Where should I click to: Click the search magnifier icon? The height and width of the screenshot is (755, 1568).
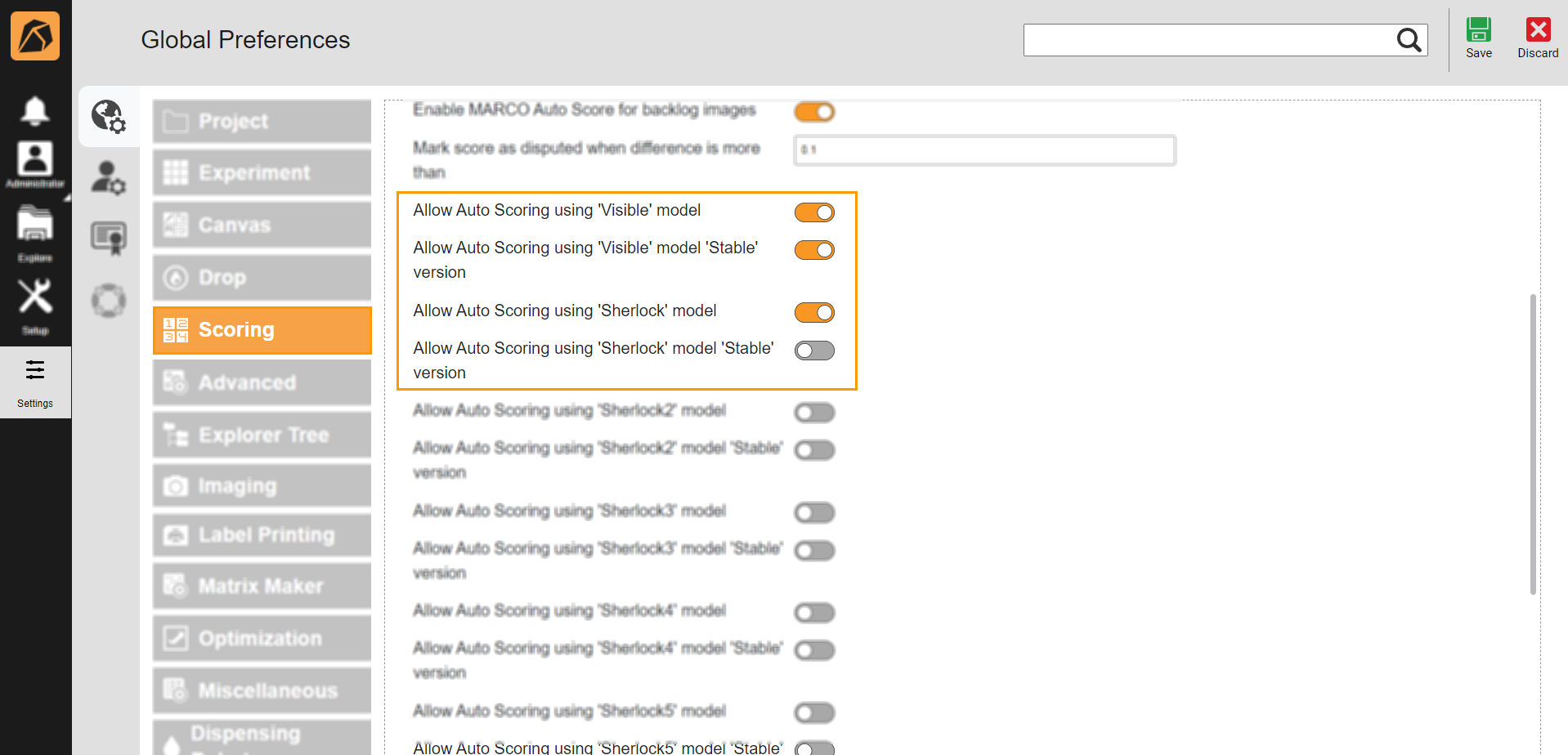[1408, 39]
